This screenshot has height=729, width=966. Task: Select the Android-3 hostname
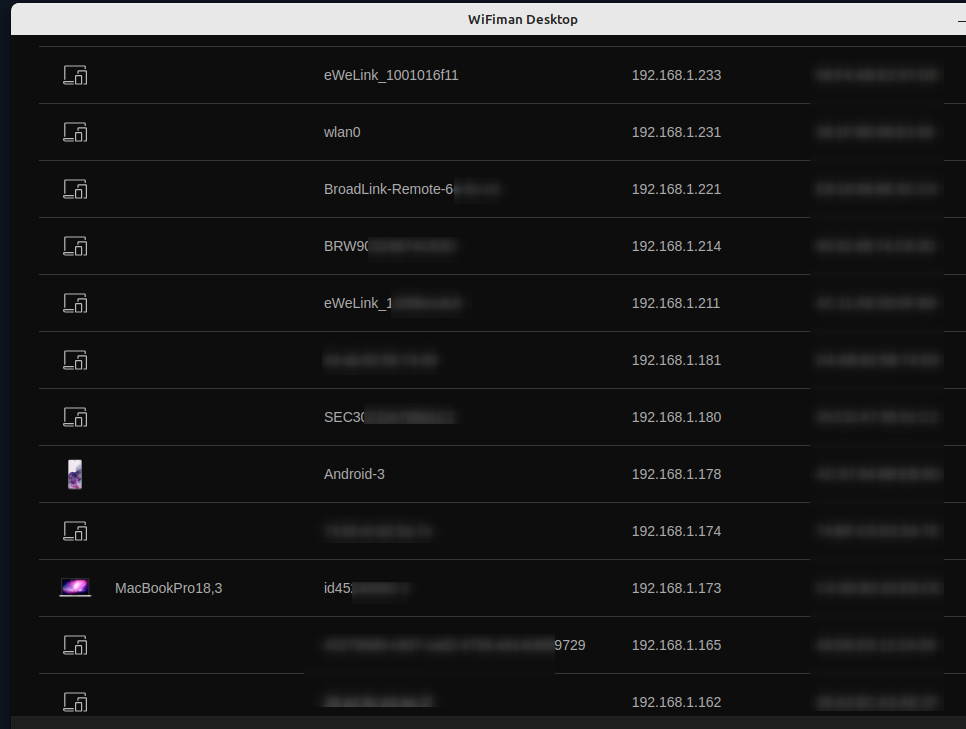click(x=354, y=474)
